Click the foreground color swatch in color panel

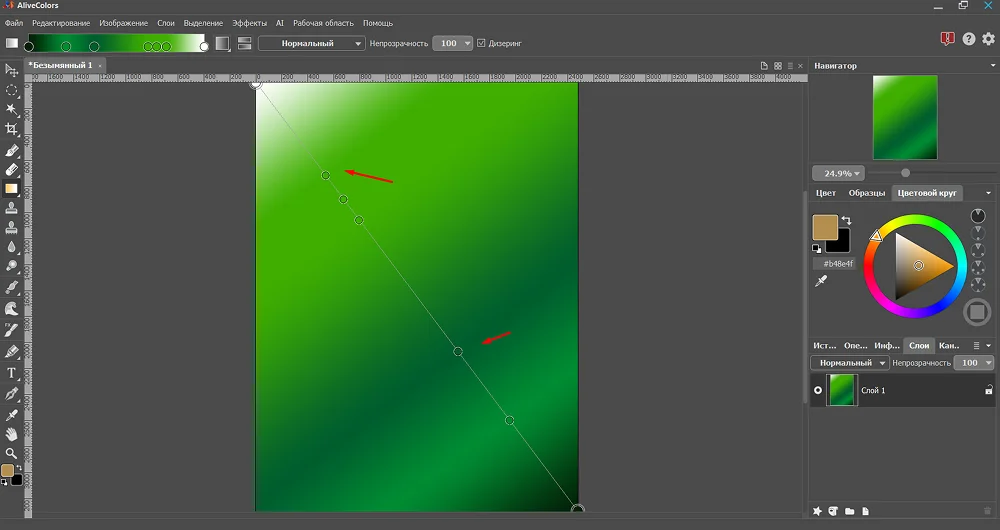tap(825, 227)
